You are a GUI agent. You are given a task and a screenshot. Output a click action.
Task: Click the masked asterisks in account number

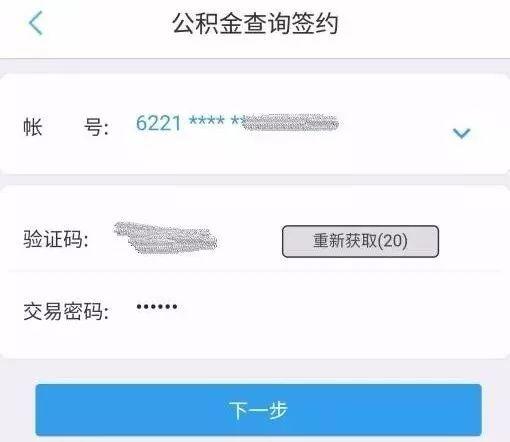coord(217,121)
